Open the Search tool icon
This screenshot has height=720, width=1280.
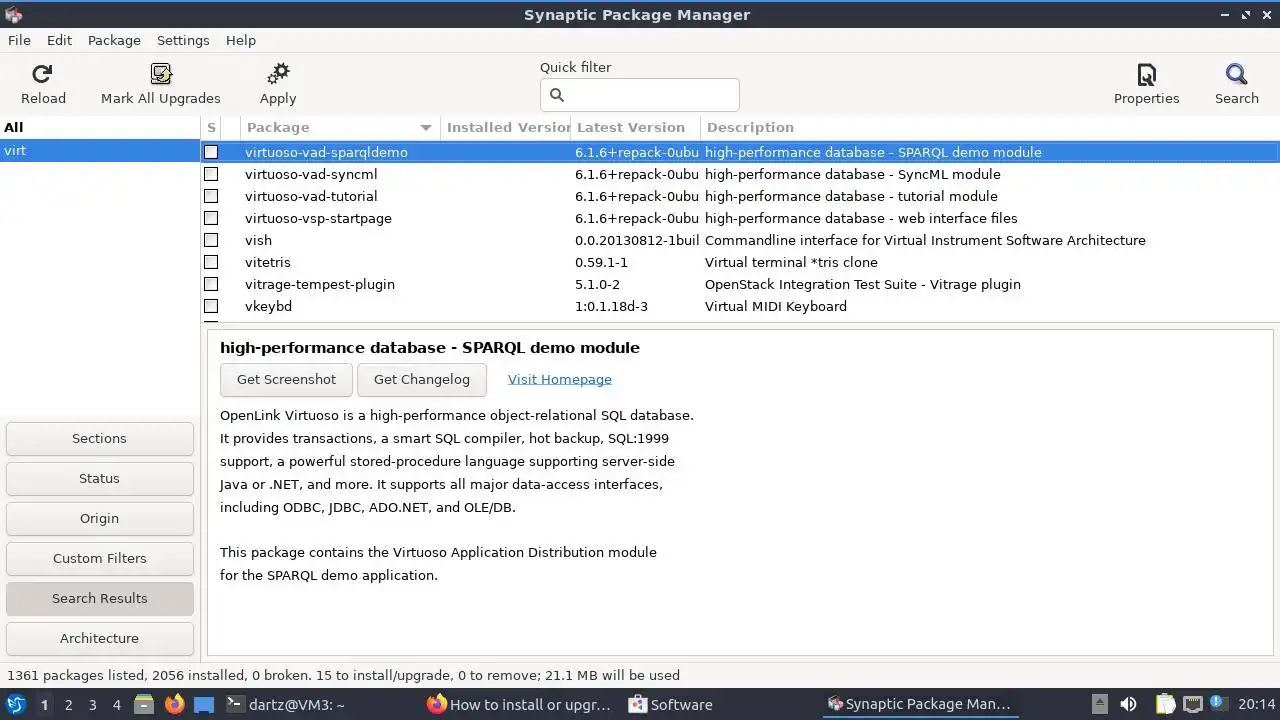click(x=1237, y=74)
